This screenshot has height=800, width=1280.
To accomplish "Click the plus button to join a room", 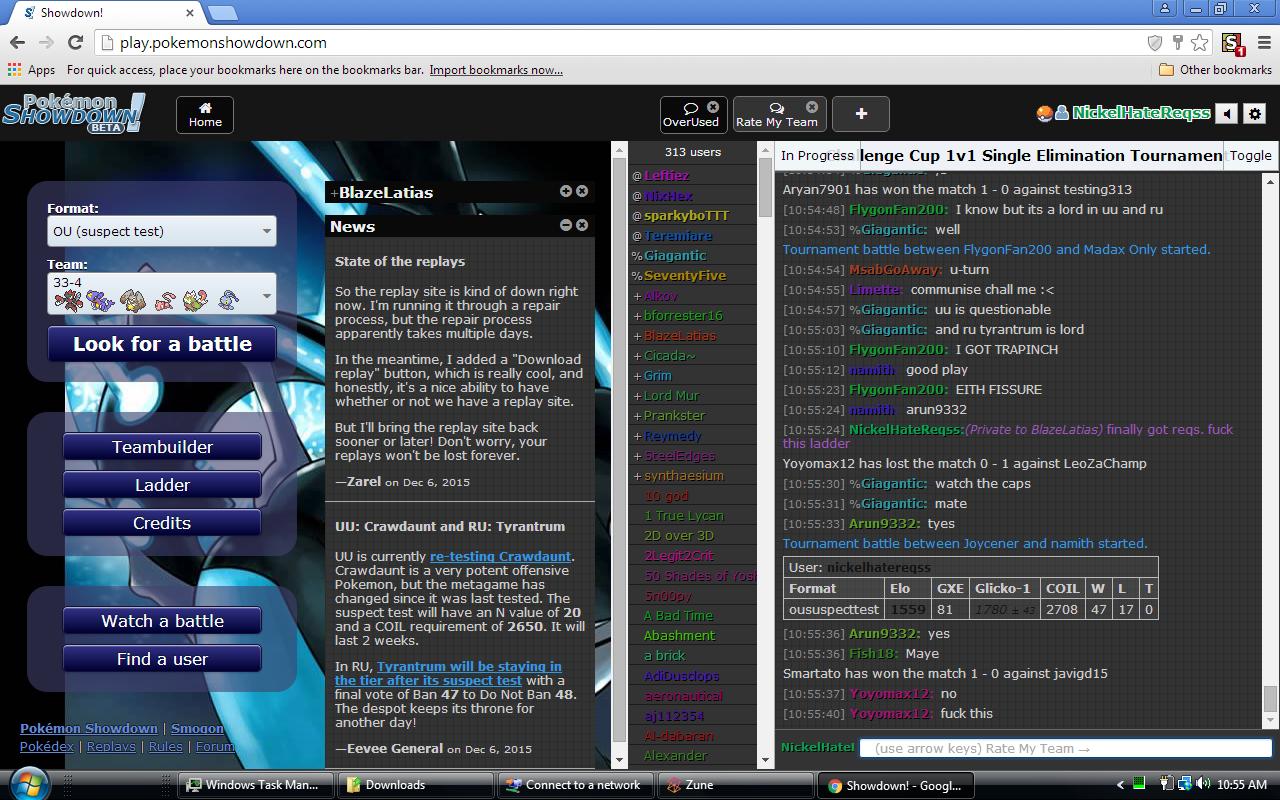I will (x=860, y=114).
